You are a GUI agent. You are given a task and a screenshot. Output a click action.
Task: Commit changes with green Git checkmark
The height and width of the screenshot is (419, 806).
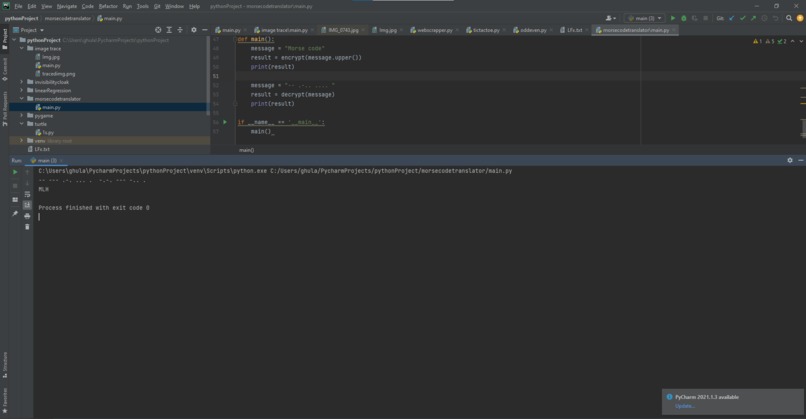coord(742,18)
